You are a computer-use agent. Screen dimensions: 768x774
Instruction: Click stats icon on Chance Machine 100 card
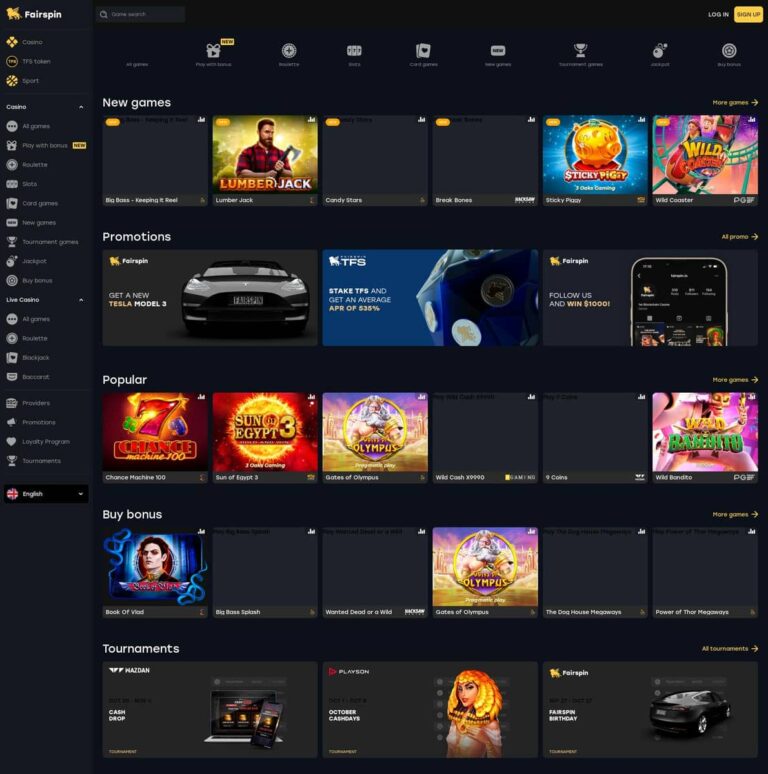(201, 397)
